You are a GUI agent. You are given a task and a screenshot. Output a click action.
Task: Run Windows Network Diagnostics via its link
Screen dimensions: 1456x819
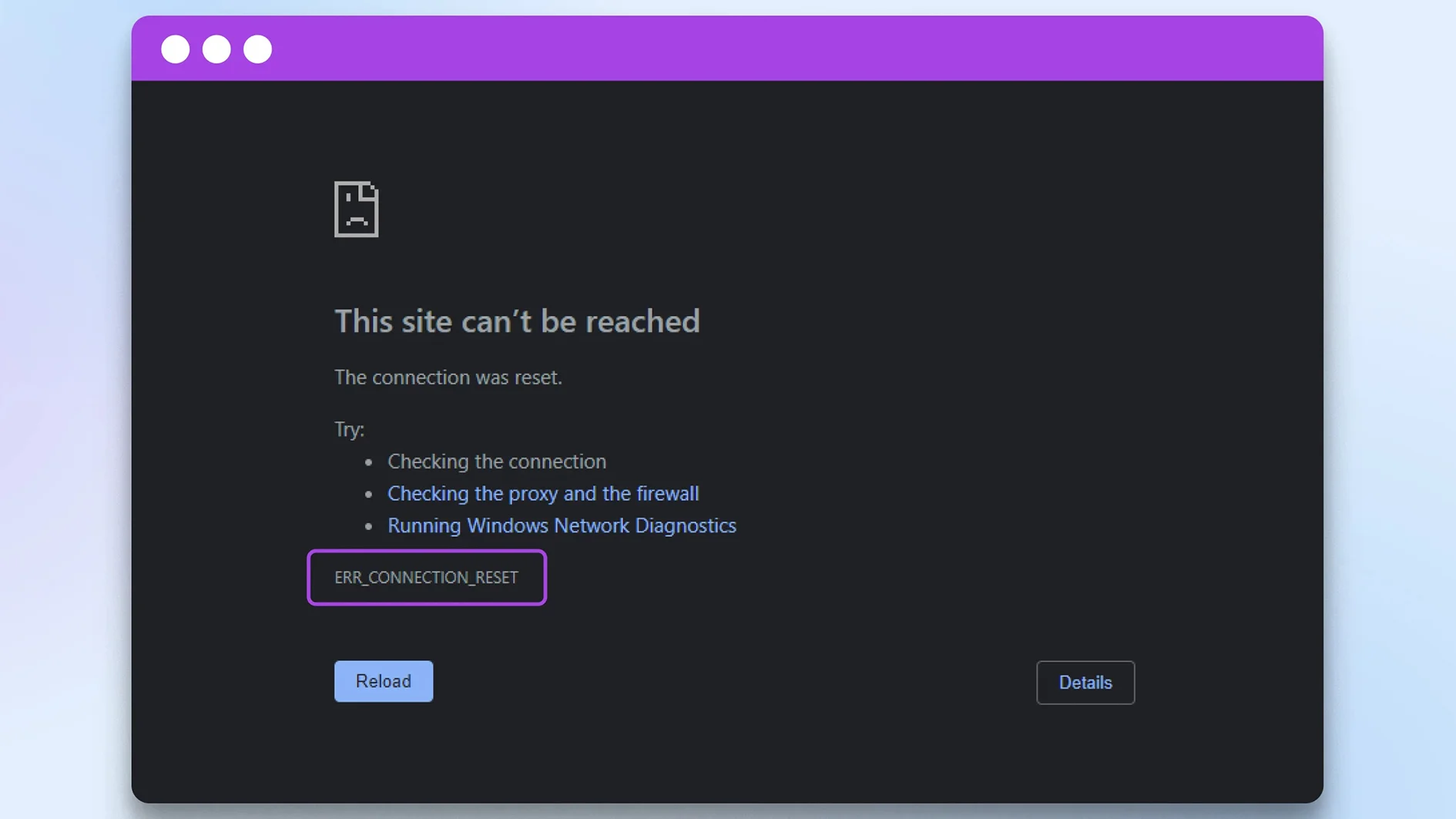click(562, 525)
